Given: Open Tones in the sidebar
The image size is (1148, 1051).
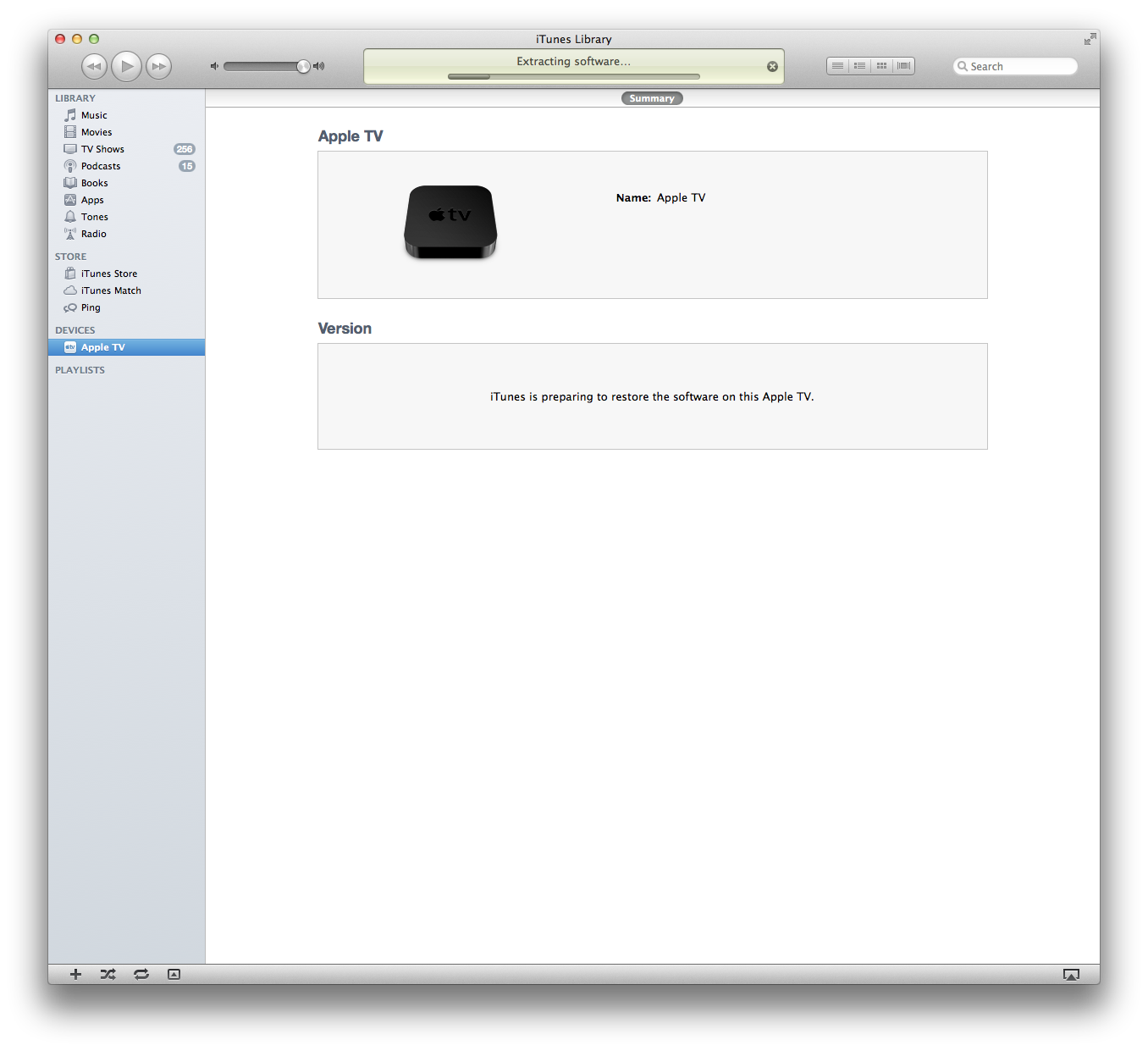Looking at the screenshot, I should click(126, 217).
